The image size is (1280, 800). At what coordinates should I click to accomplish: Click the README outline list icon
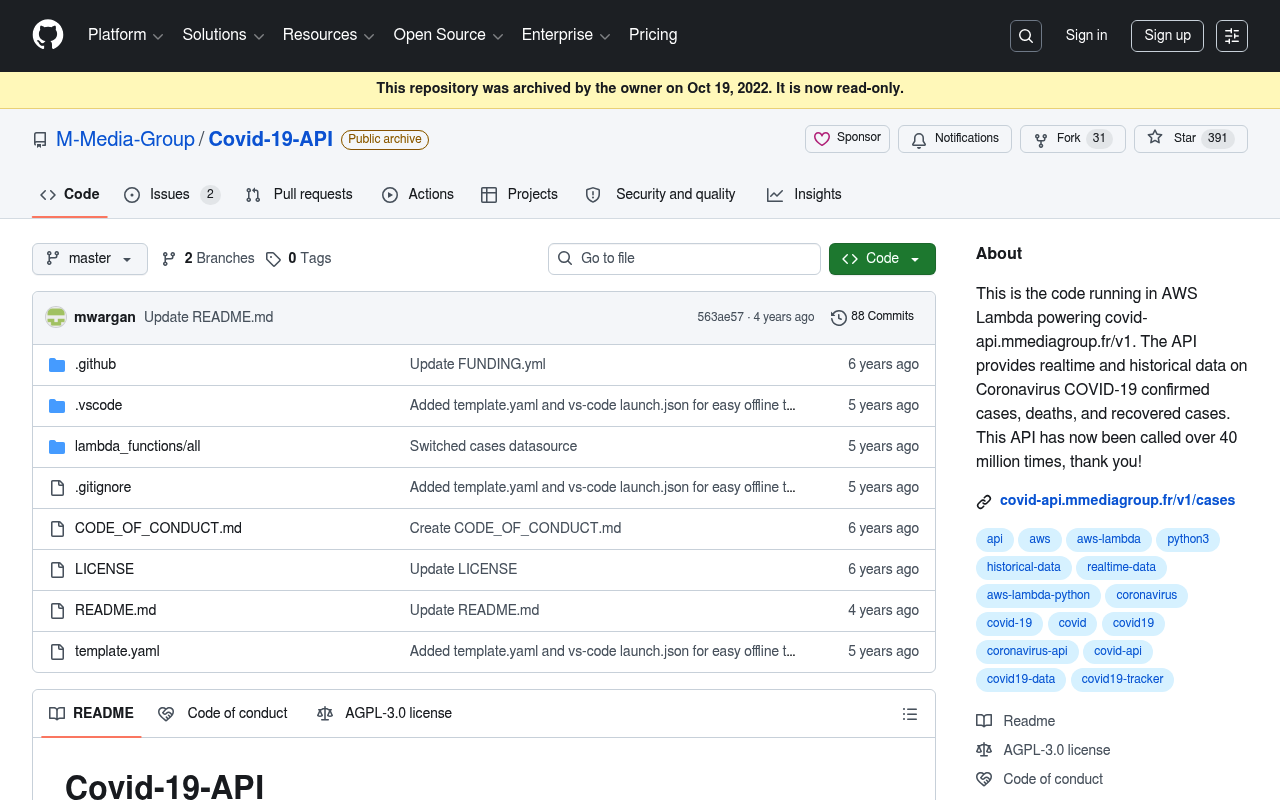[x=910, y=714]
